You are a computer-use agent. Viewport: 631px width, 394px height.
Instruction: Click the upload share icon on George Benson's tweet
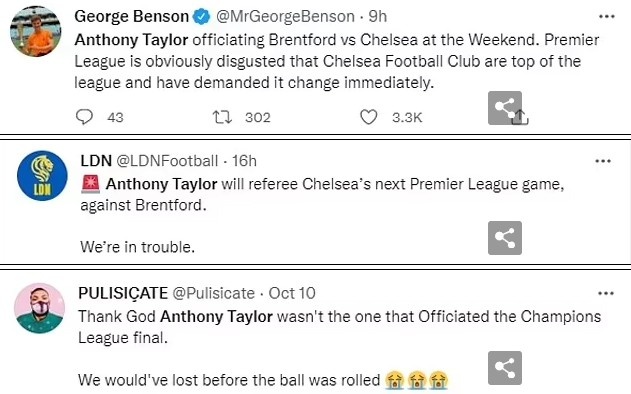(520, 117)
